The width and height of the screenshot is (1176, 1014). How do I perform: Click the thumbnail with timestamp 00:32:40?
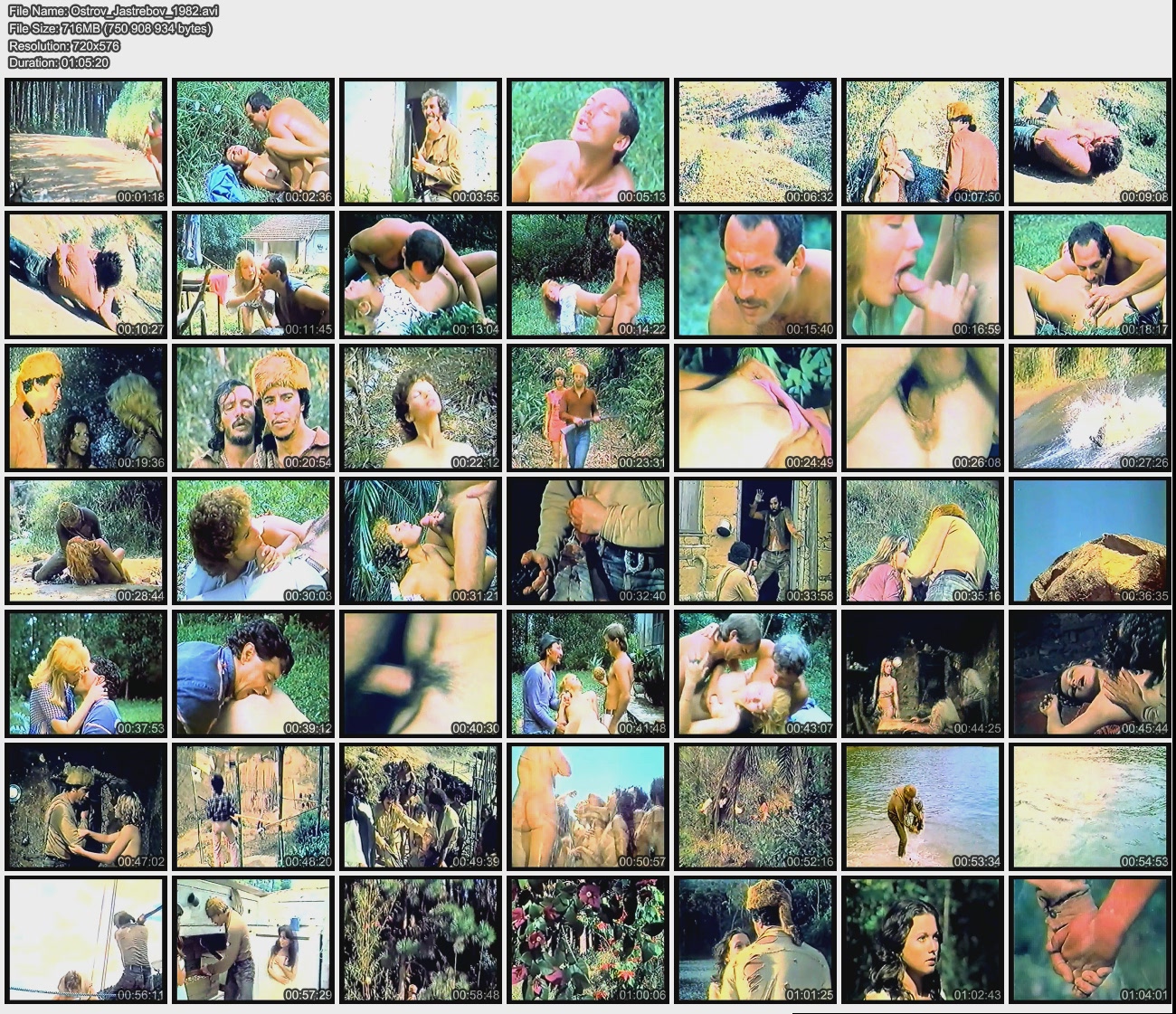click(588, 540)
